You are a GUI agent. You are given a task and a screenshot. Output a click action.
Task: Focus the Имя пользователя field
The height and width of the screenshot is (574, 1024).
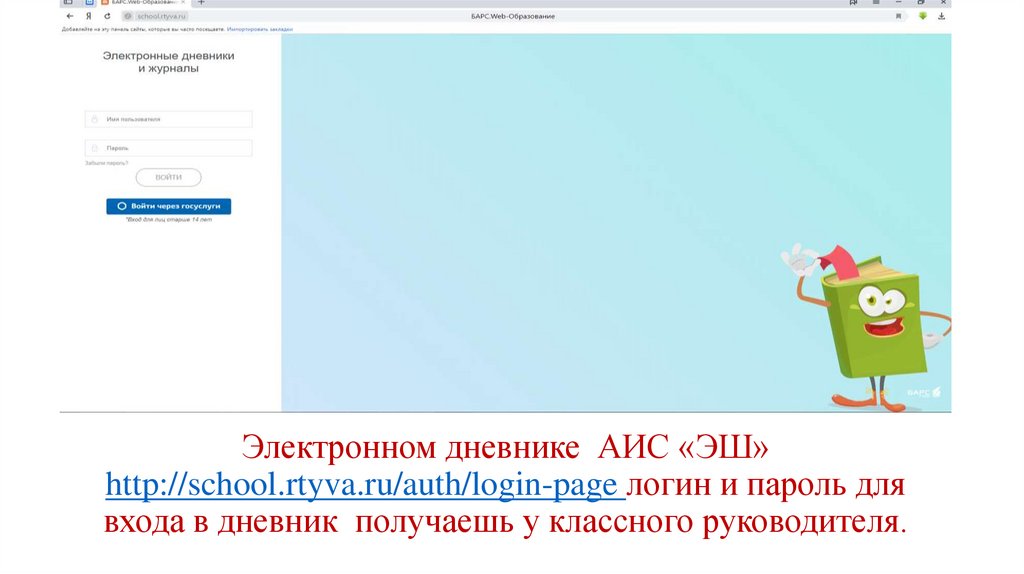point(168,120)
